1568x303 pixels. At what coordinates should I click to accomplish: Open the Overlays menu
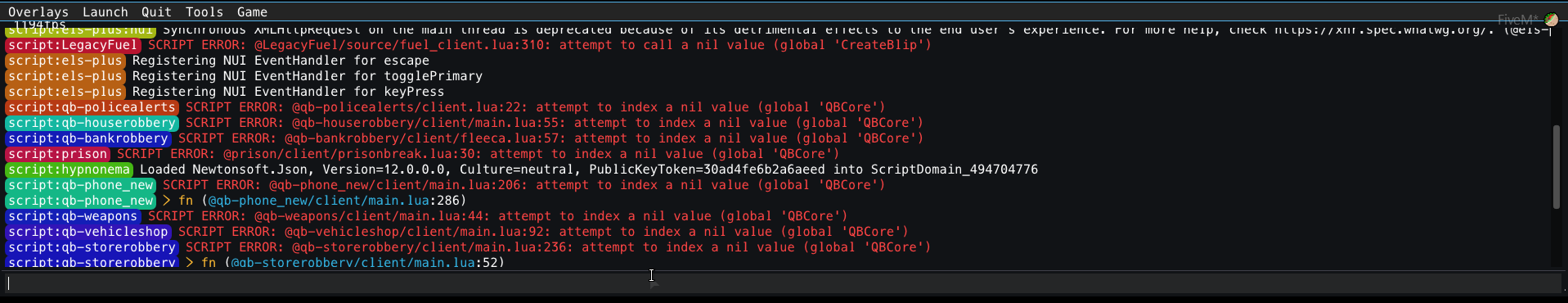(x=38, y=12)
